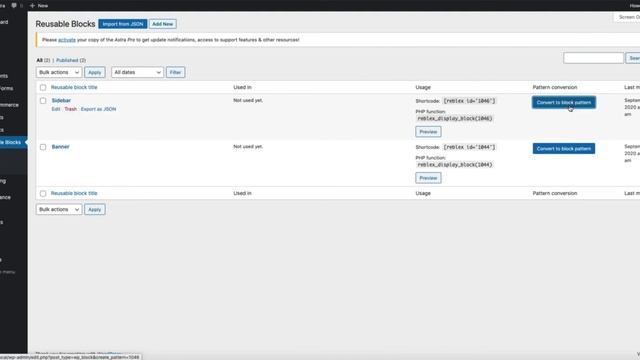640x360 pixels.
Task: Click the Used in column header
Action: pos(242,87)
